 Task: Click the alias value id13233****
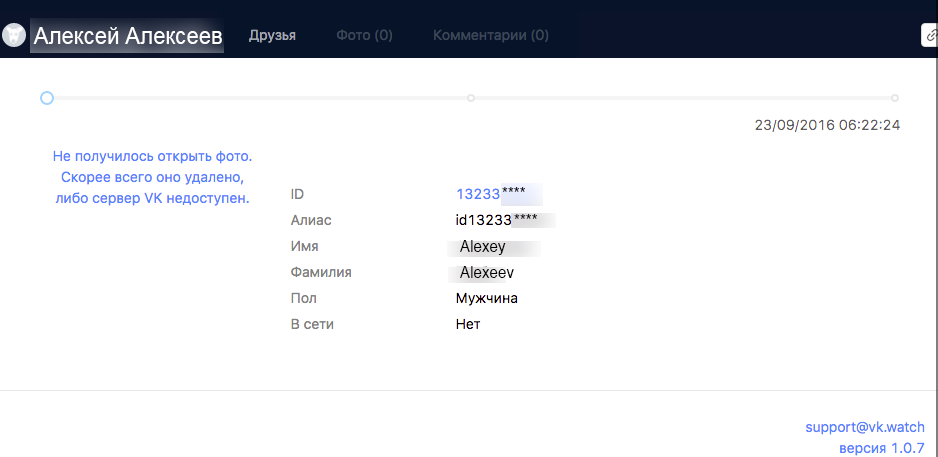(497, 220)
